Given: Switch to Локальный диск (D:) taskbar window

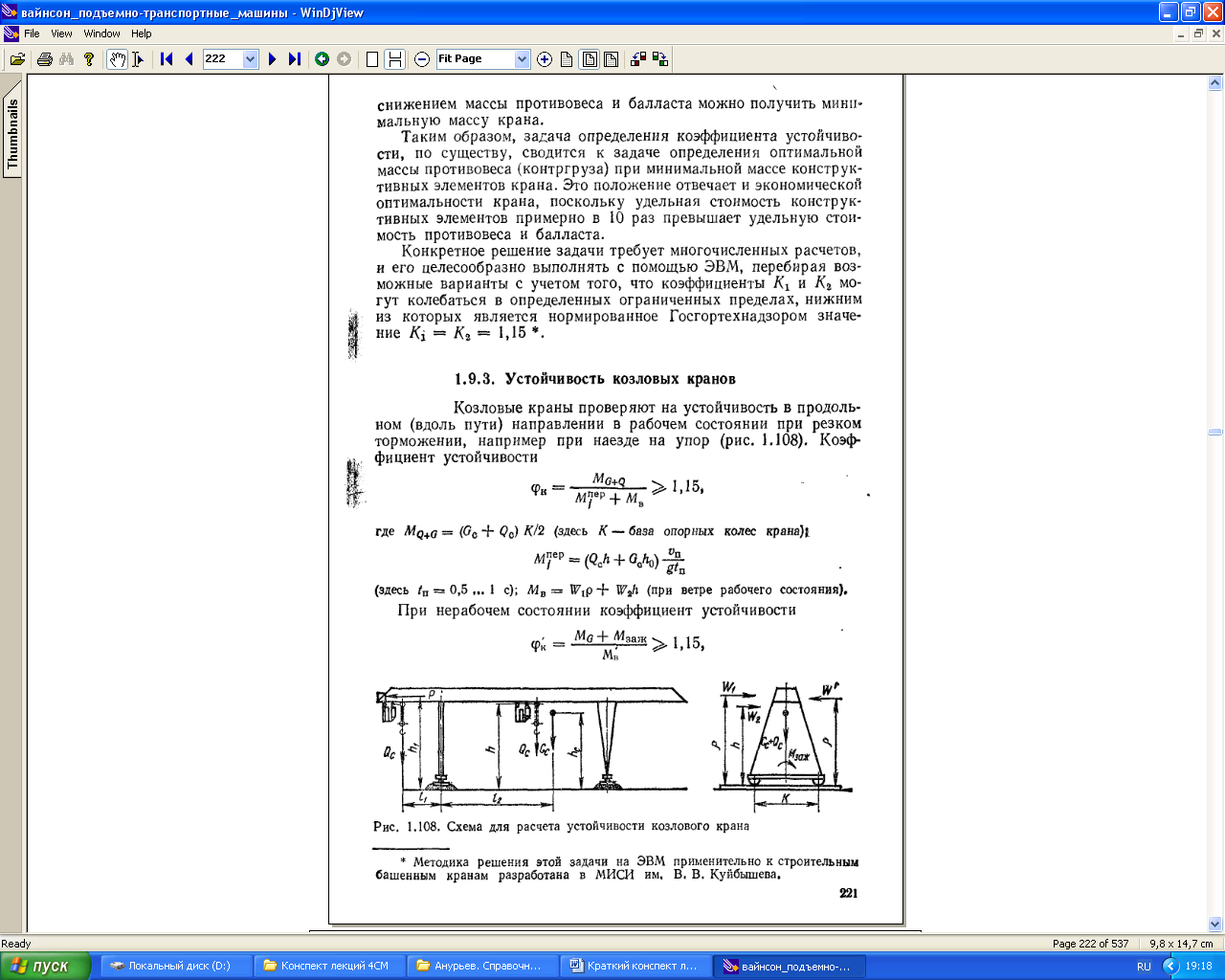Looking at the screenshot, I should [176, 967].
